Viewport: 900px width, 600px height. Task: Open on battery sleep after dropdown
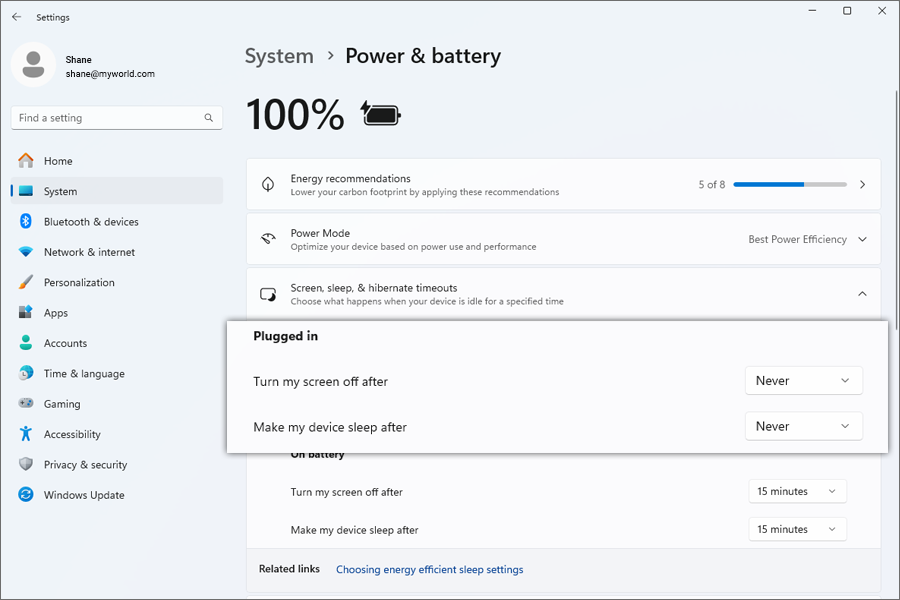point(797,530)
